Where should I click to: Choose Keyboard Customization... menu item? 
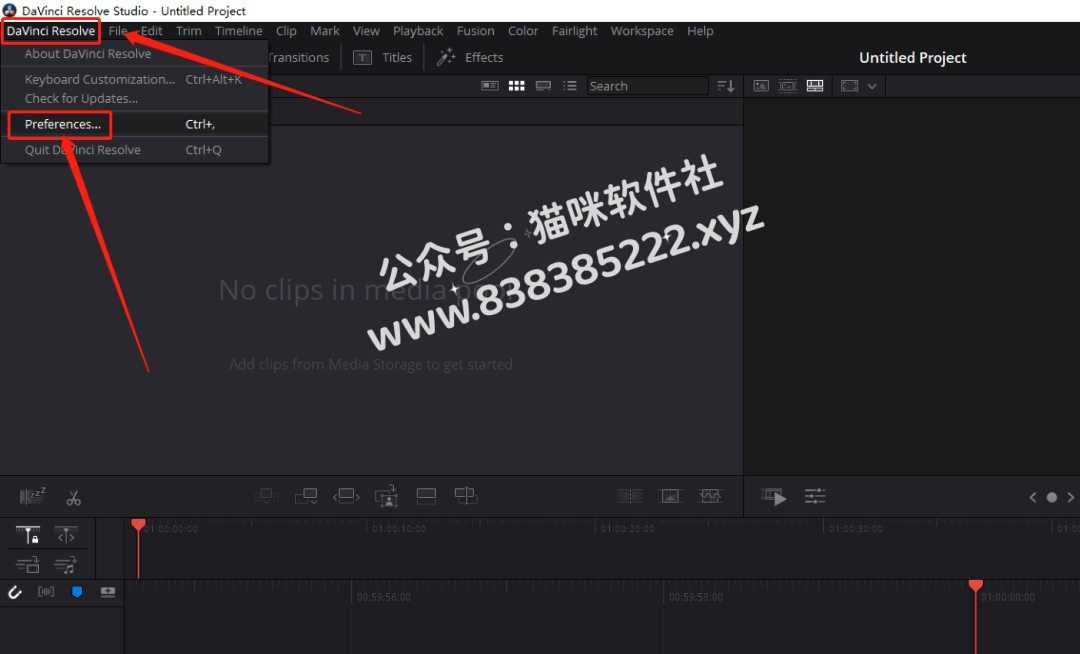point(134,79)
